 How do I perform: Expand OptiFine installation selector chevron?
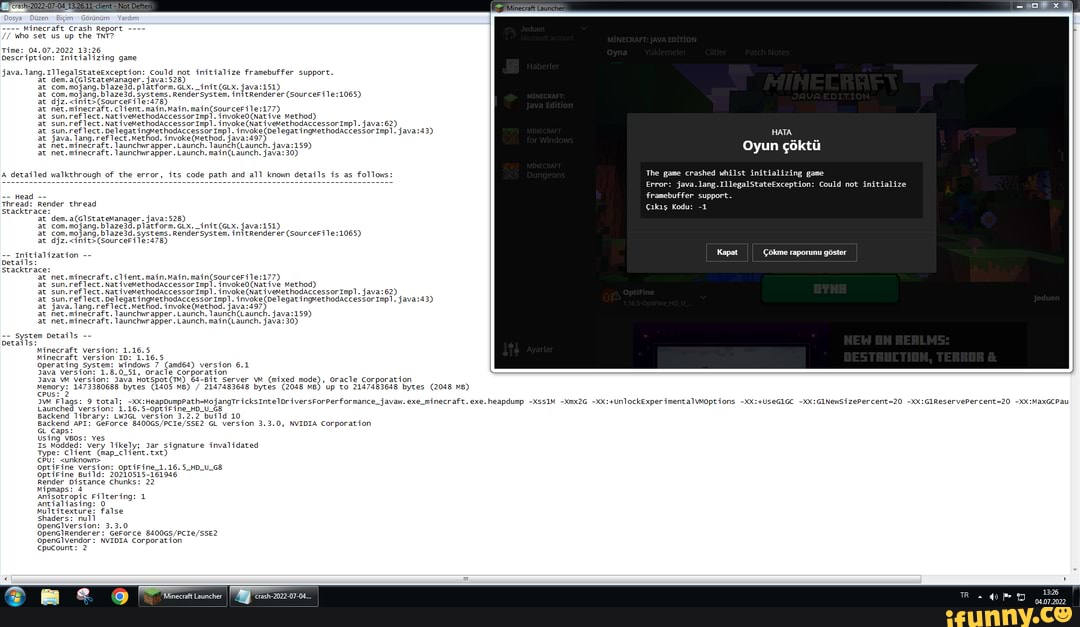(x=703, y=297)
